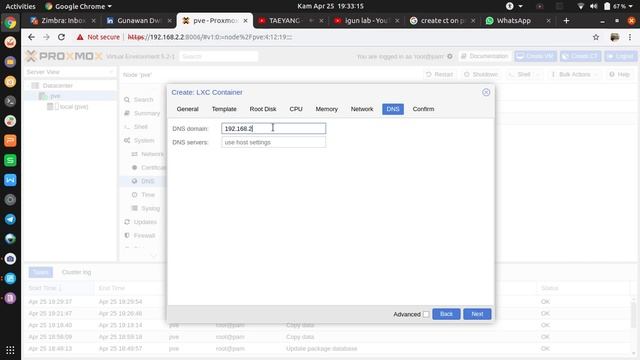This screenshot has height=360, width=640.
Task: Click the Back button in the wizard
Action: pyautogui.click(x=446, y=314)
